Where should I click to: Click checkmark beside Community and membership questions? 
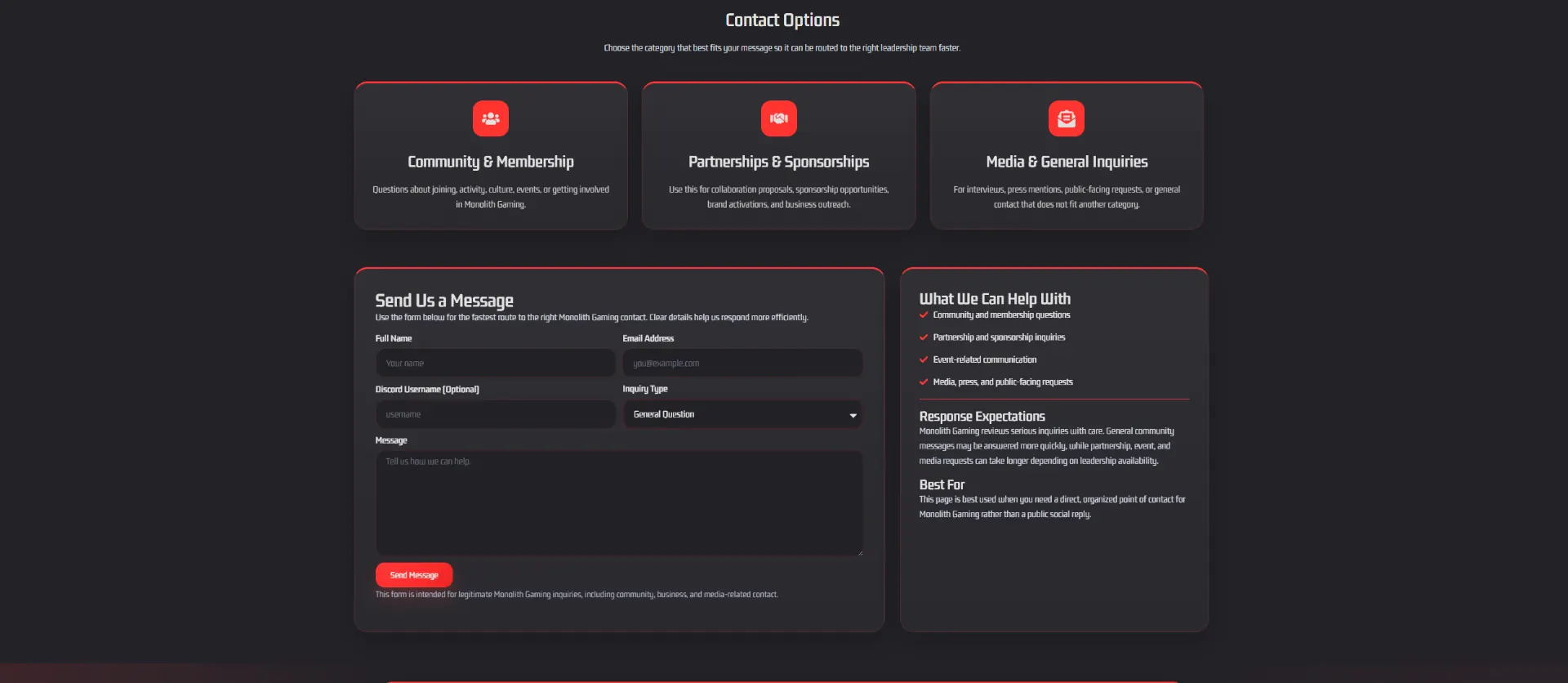click(x=924, y=315)
